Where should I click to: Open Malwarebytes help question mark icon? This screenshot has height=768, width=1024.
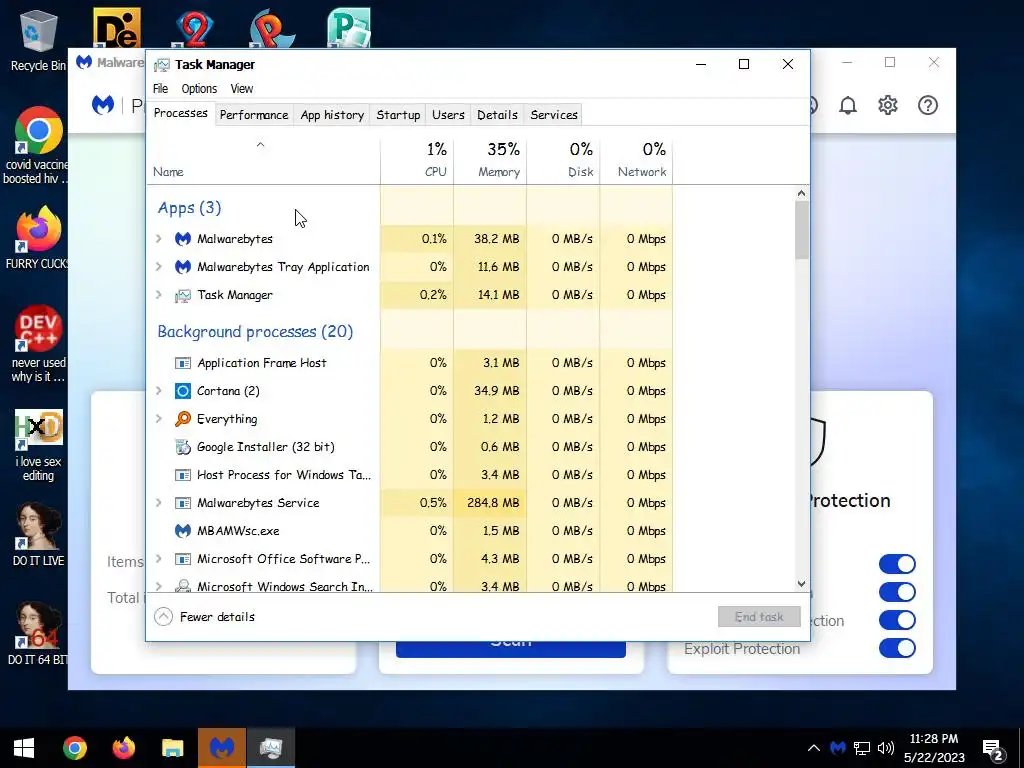[927, 105]
